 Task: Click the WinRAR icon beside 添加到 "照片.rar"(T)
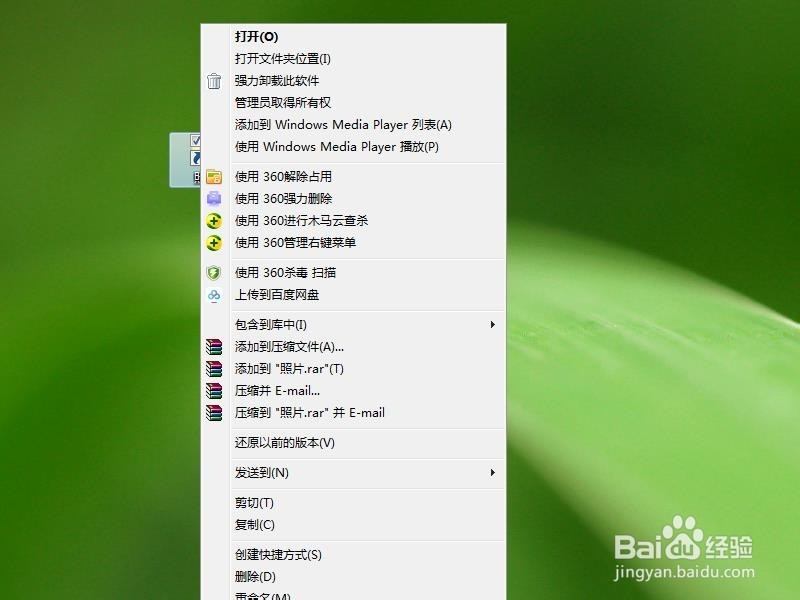[214, 369]
